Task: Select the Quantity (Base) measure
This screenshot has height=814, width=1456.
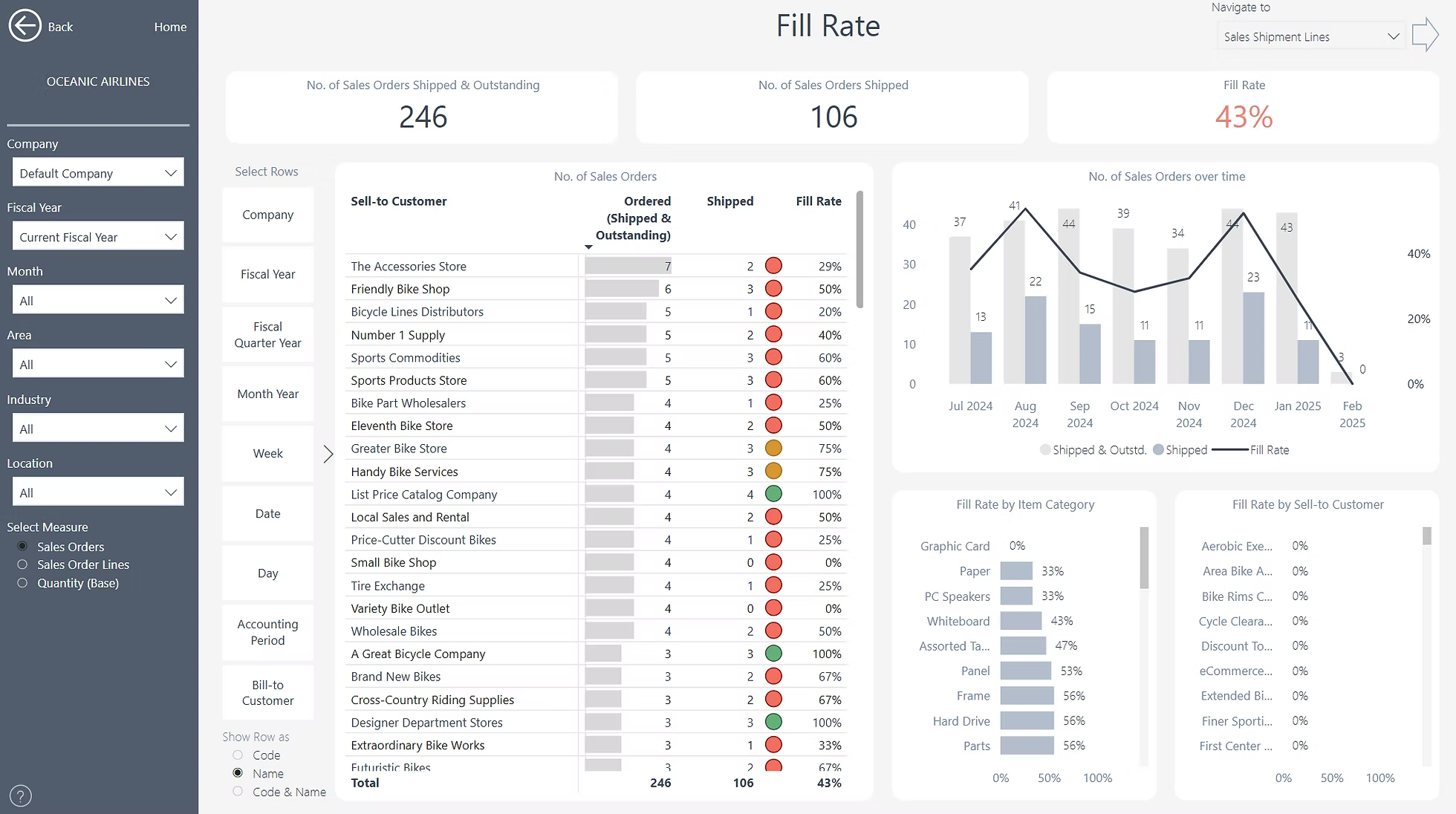Action: click(22, 583)
